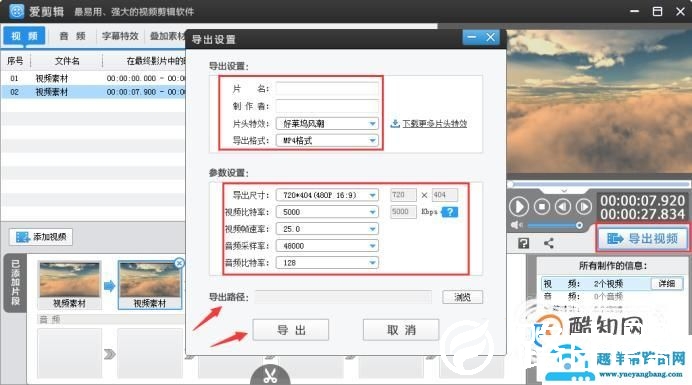Step to next frame button

[x=583, y=206]
